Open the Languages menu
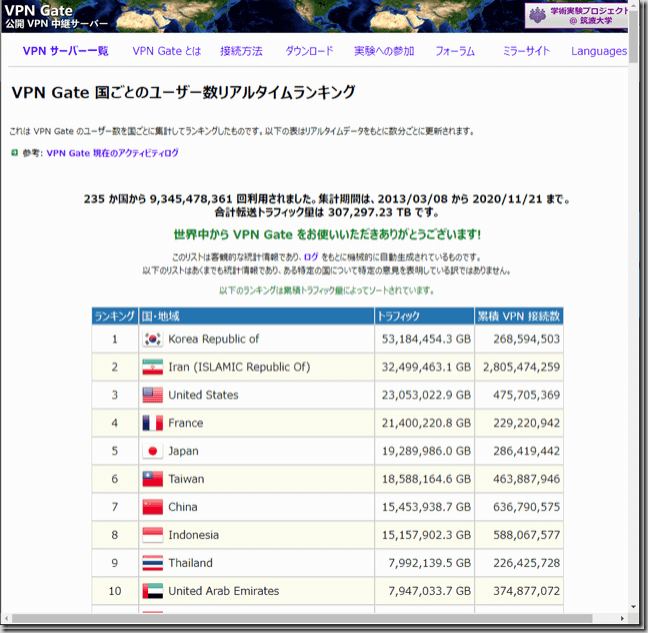Image resolution: width=648 pixels, height=633 pixels. coord(598,51)
